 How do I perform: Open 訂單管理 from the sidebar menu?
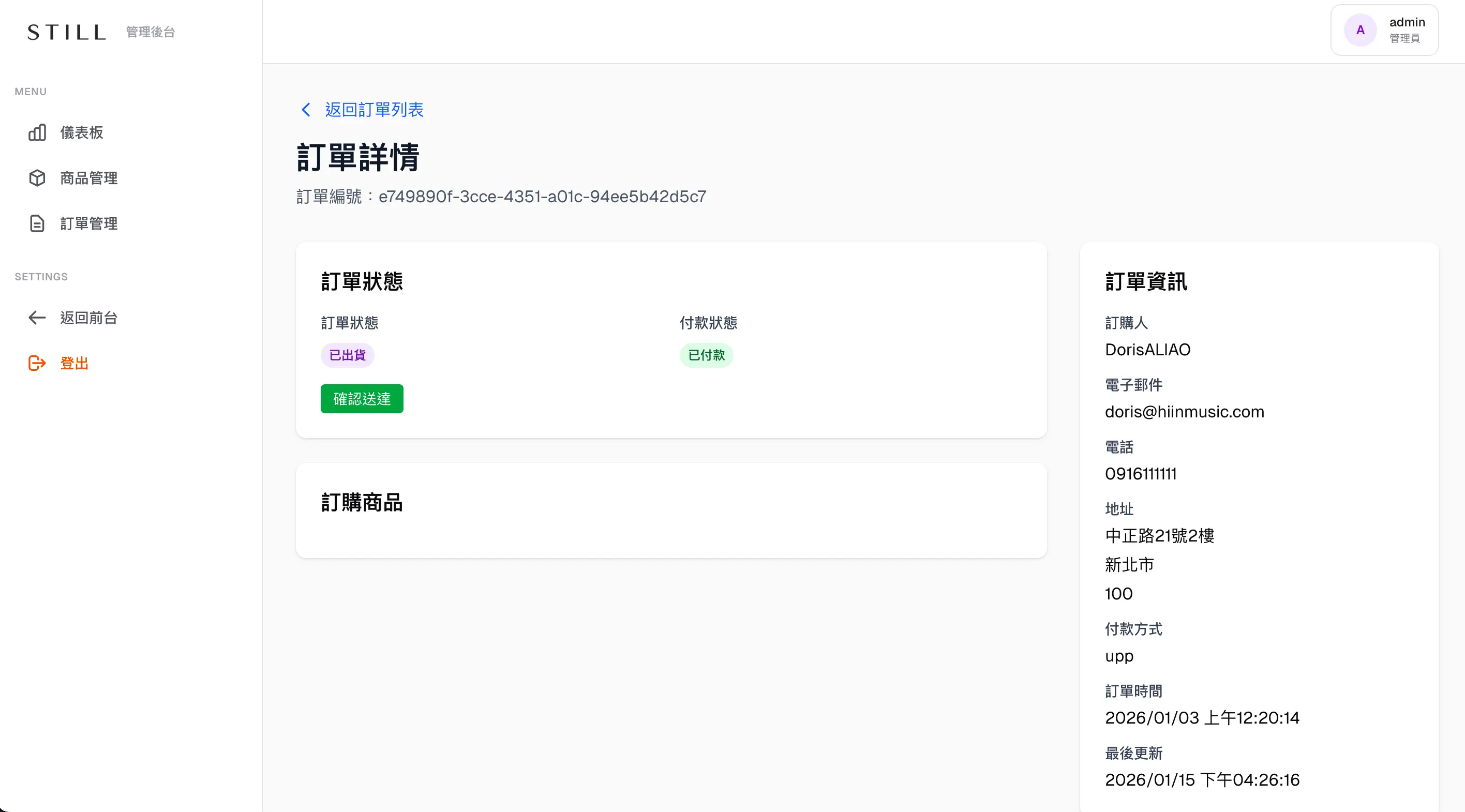click(x=89, y=223)
